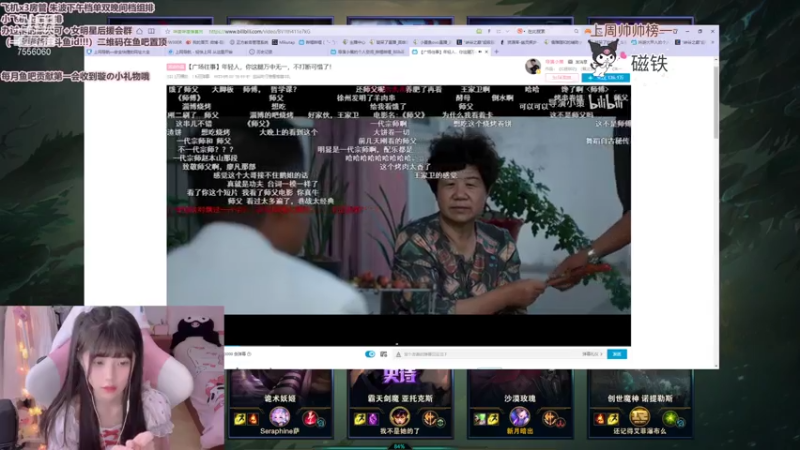The width and height of the screenshot is (800, 450).
Task: Click secondary rune icon on 诡术妖姬 card
Action: pyautogui.click(x=321, y=422)
